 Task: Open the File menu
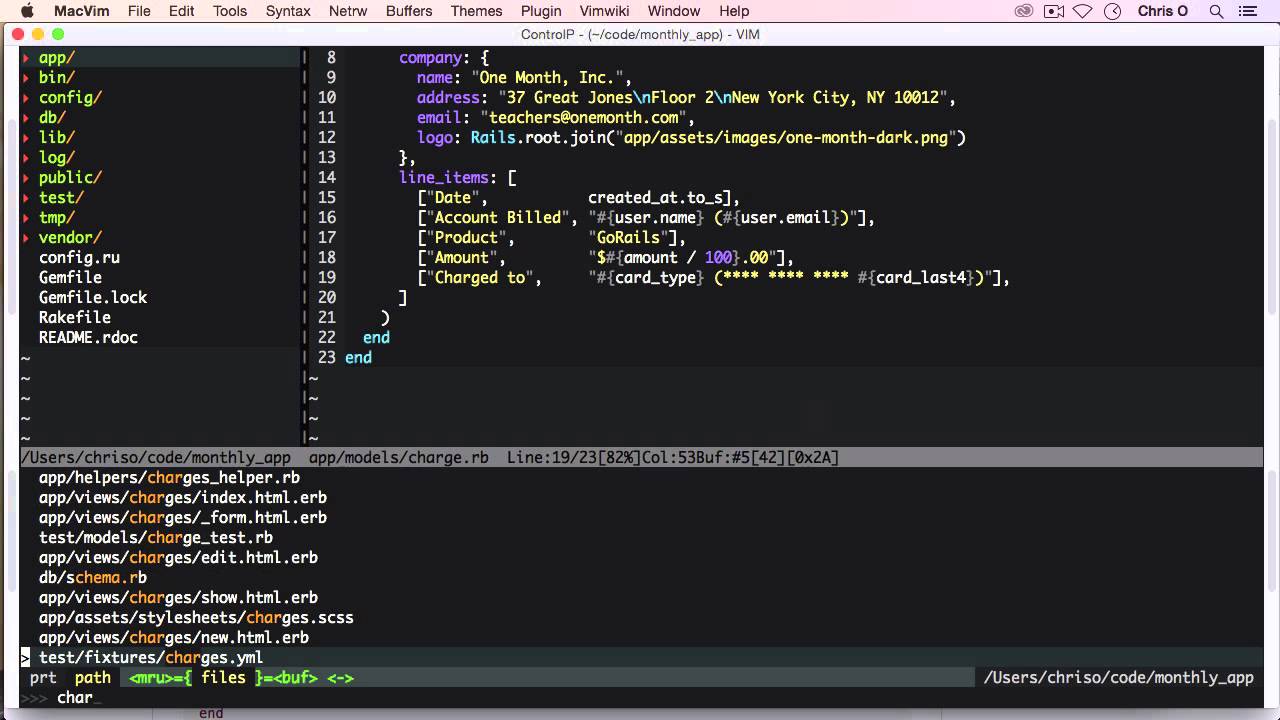139,11
